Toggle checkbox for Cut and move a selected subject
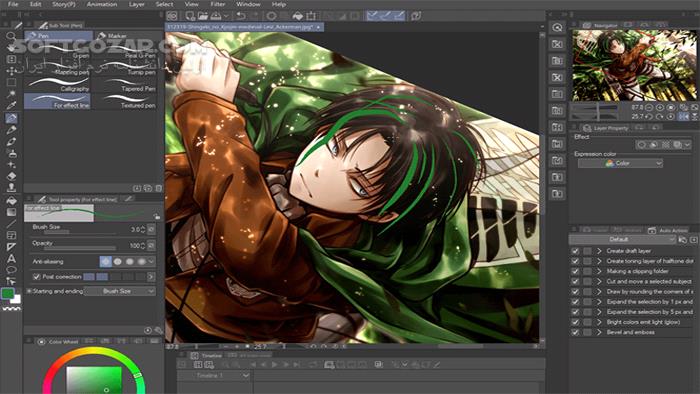The image size is (700, 394). tap(575, 282)
